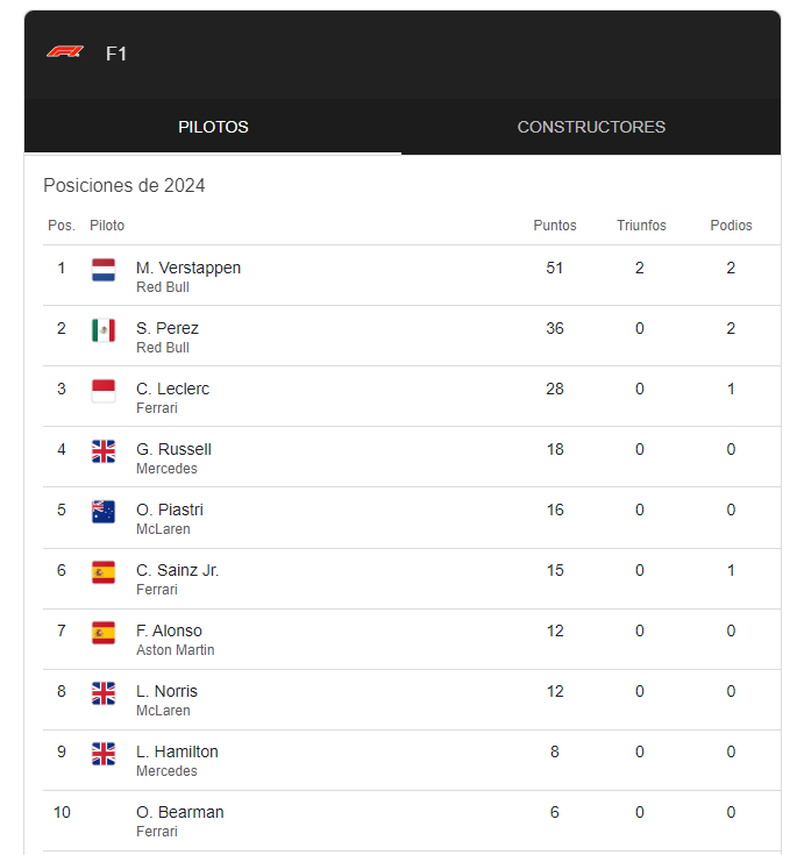Viewport: 790px width, 855px height.
Task: Click the Netherlands flag beside Verstappen
Action: (104, 270)
